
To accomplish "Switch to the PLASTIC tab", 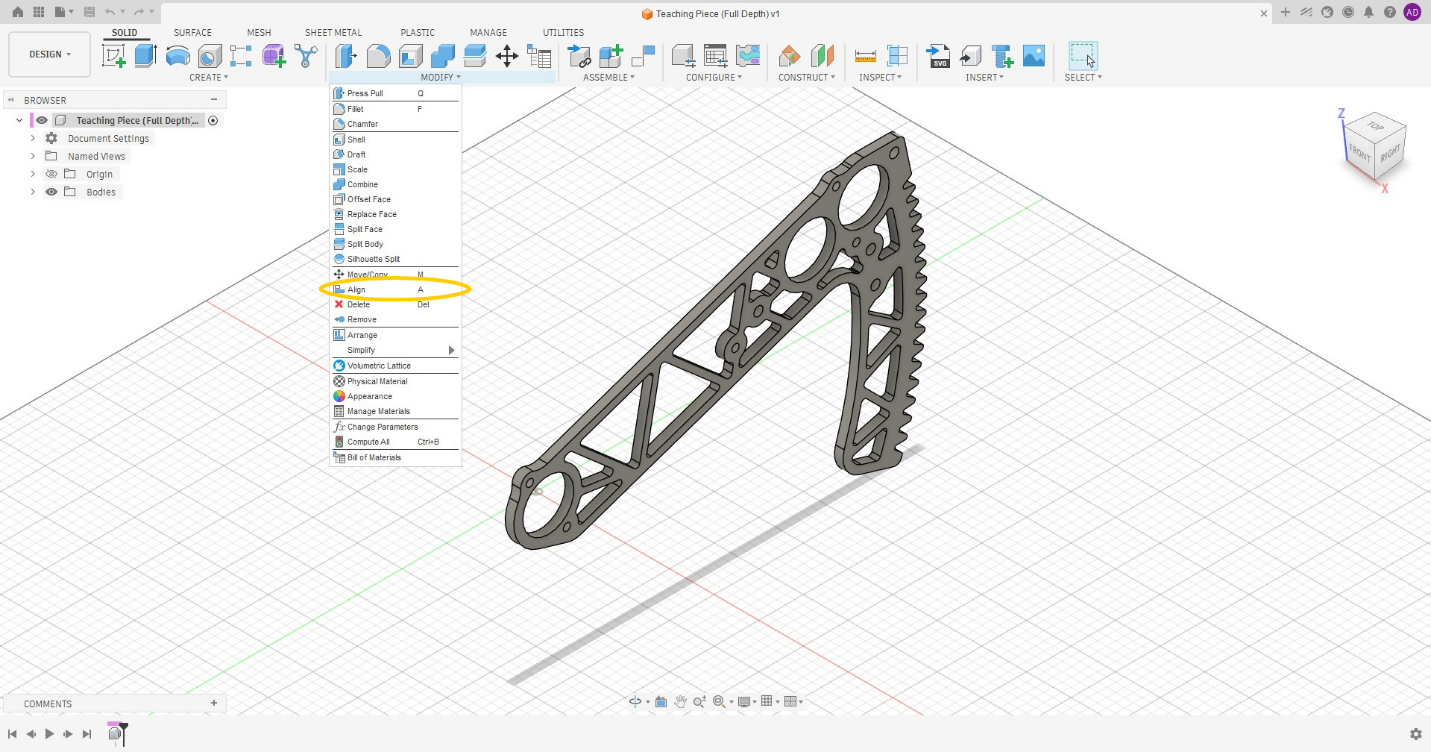I will (x=418, y=33).
